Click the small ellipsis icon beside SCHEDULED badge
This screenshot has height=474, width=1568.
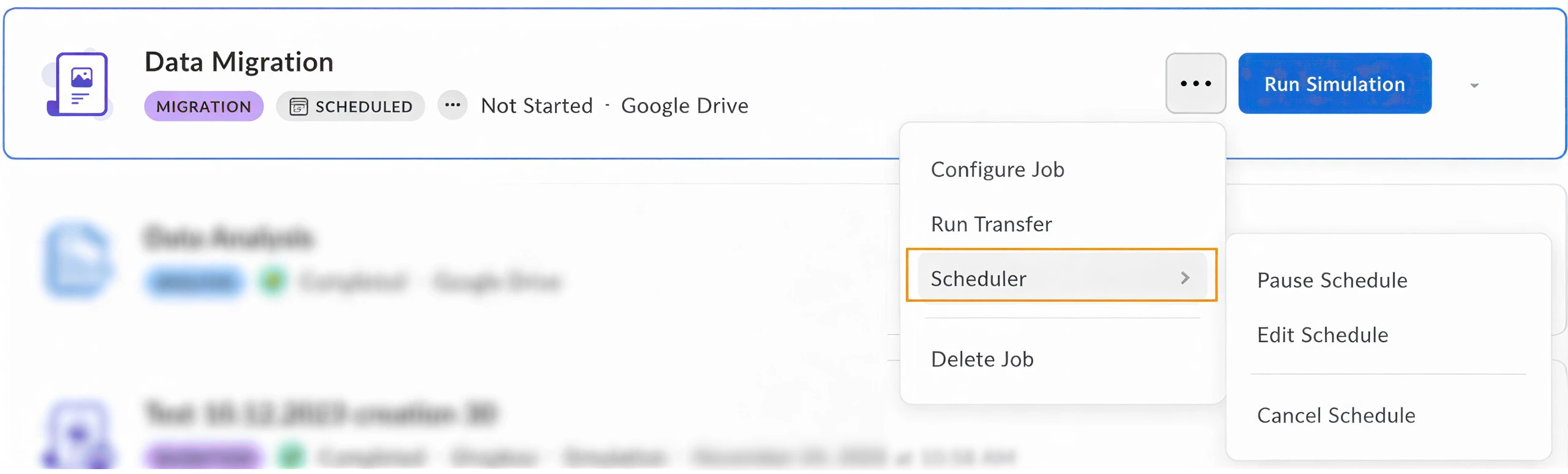pyautogui.click(x=452, y=105)
